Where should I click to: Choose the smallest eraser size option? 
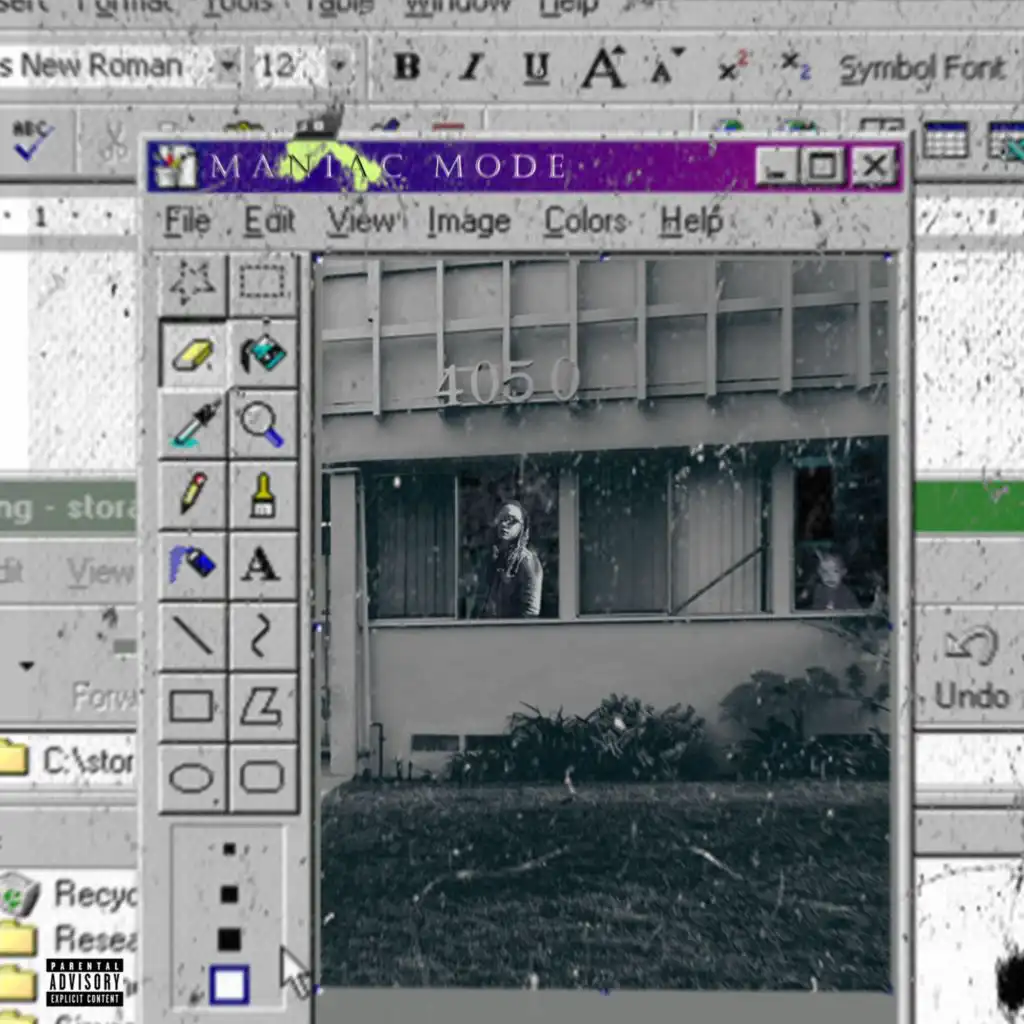229,849
